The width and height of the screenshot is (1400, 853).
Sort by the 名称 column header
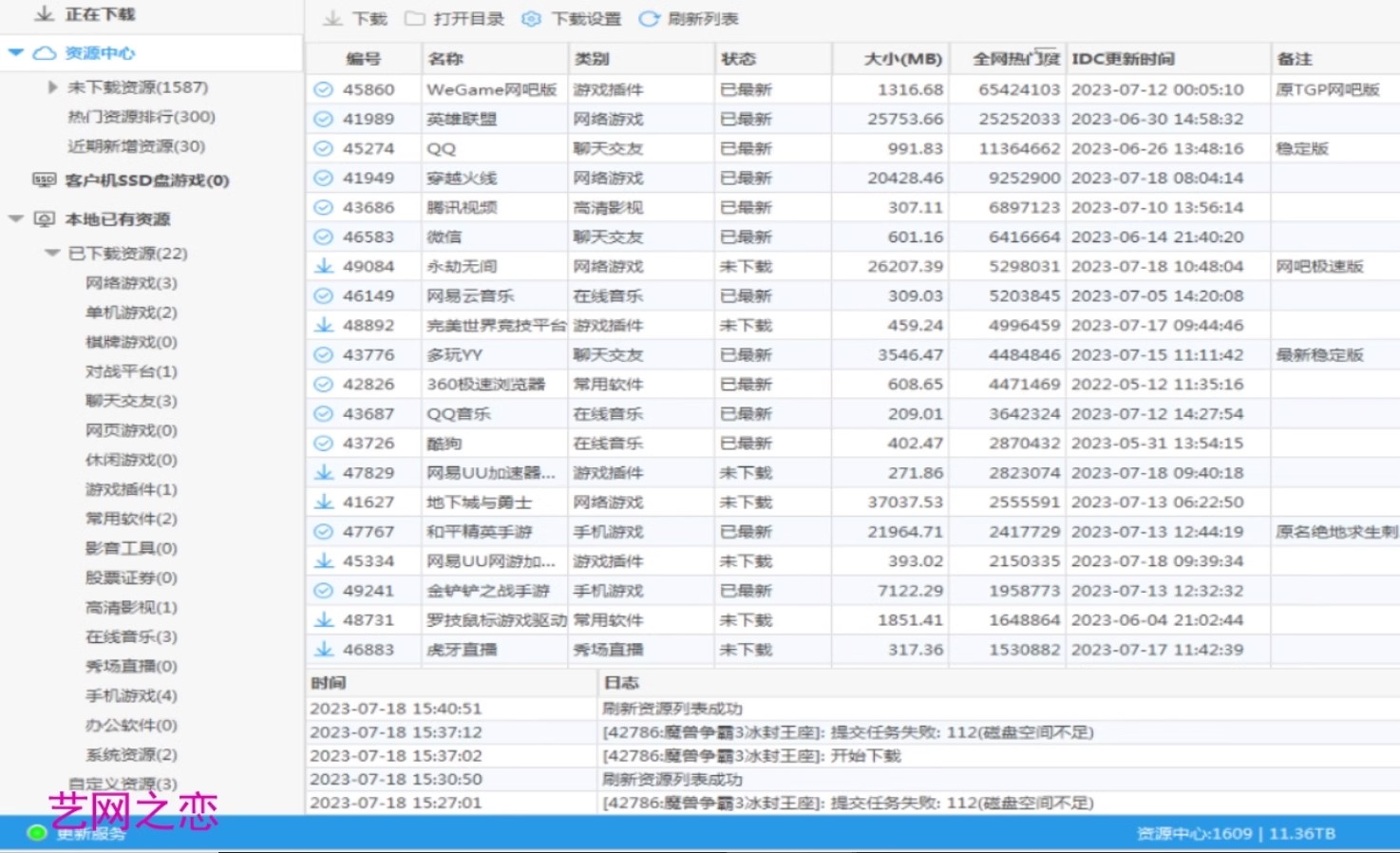(494, 59)
